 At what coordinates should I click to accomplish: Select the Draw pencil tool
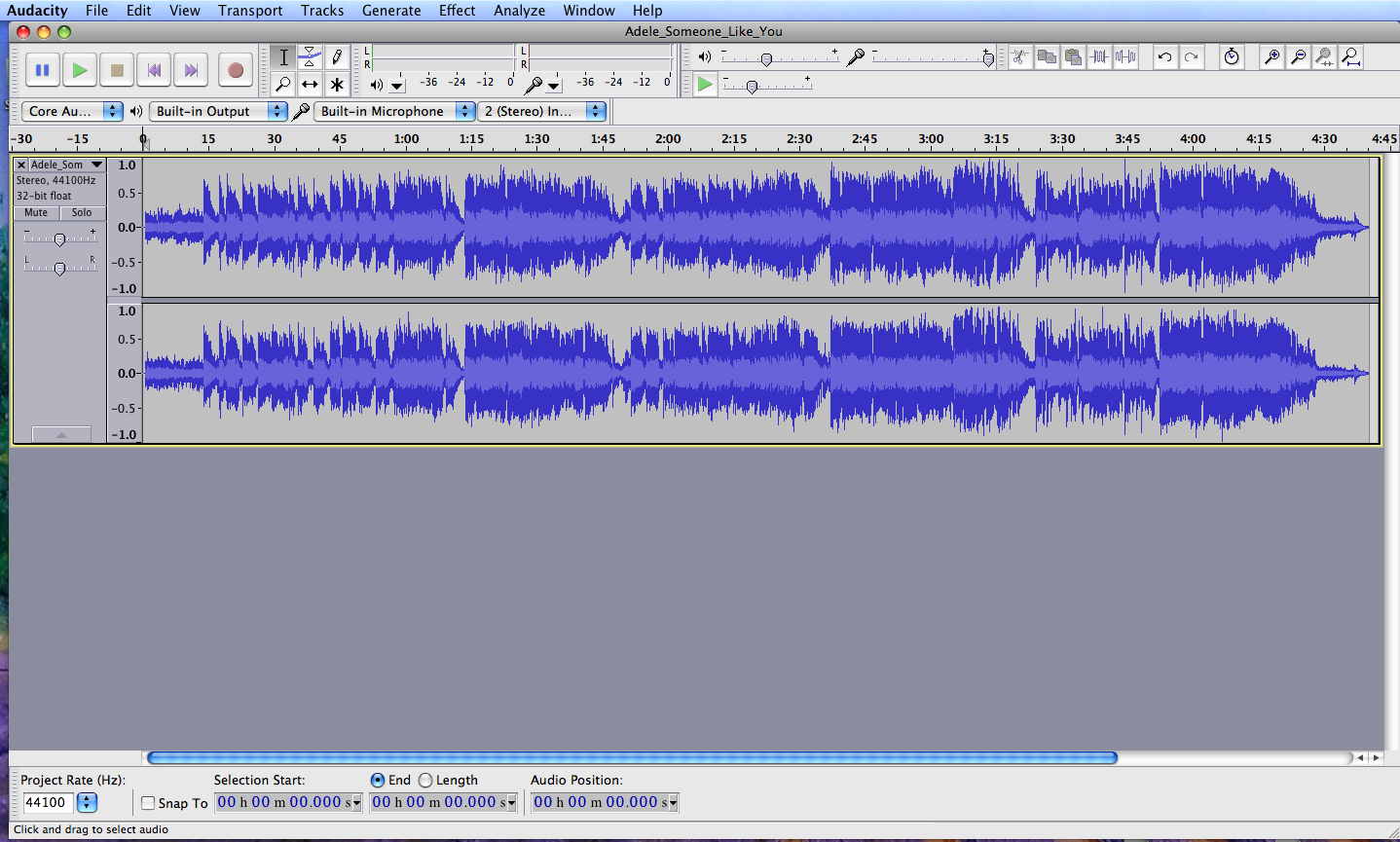click(337, 57)
